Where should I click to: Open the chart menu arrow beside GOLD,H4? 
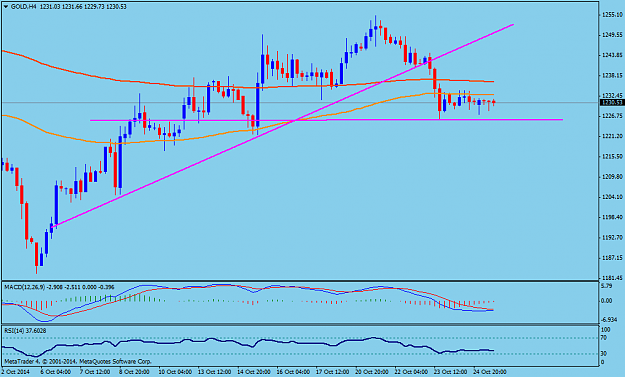pyautogui.click(x=6, y=7)
